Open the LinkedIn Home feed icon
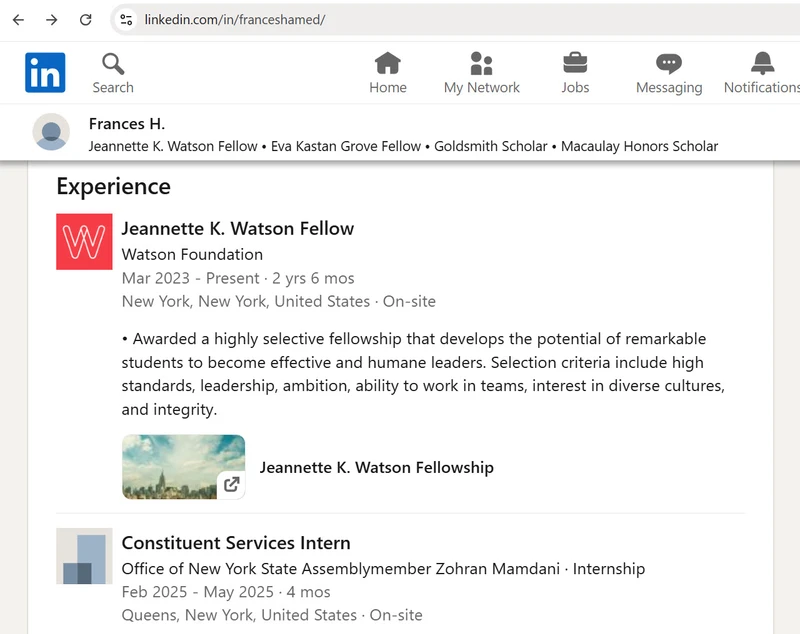The width and height of the screenshot is (800, 634). (x=388, y=64)
